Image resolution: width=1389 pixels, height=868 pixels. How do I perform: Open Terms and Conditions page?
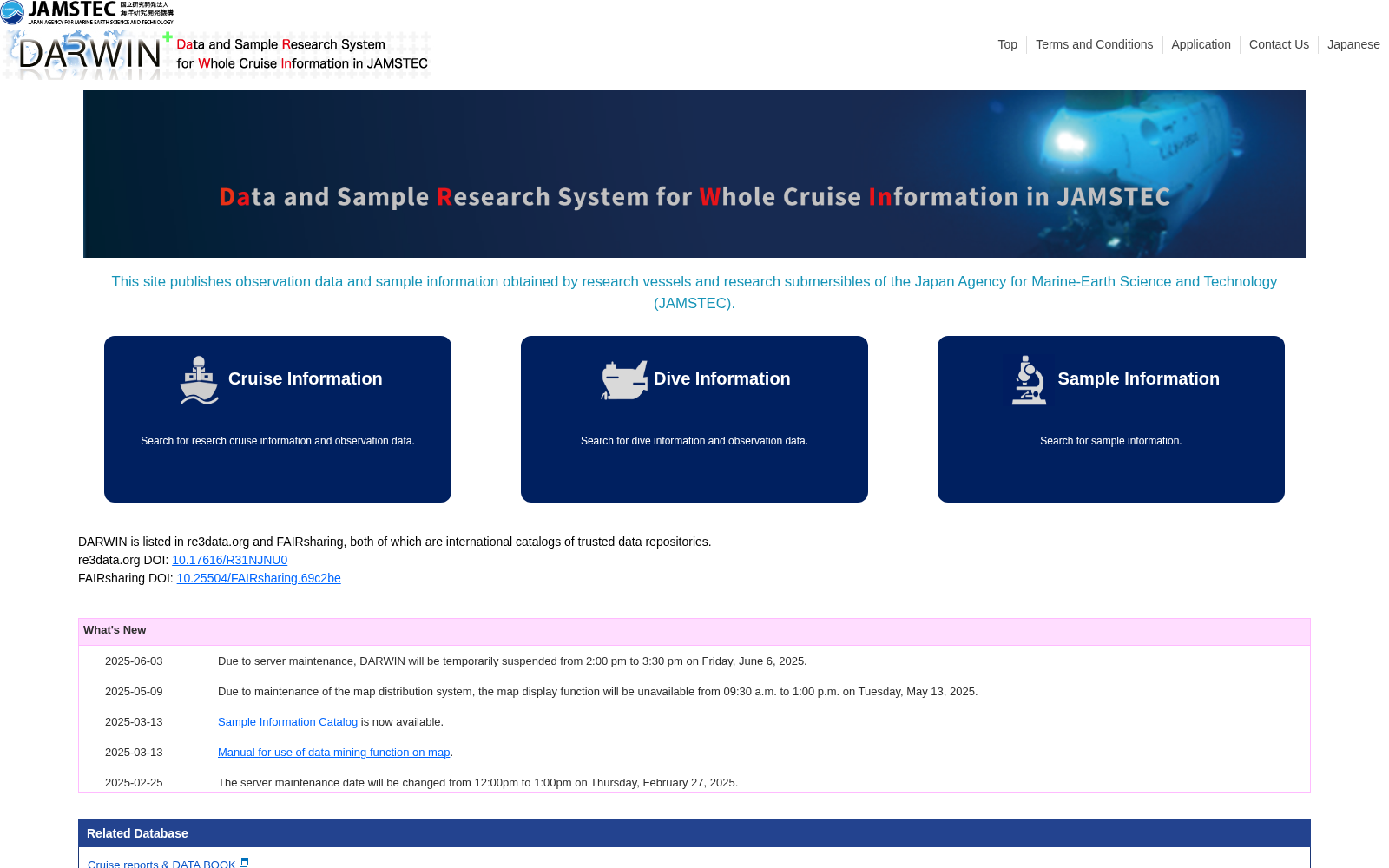click(x=1094, y=44)
